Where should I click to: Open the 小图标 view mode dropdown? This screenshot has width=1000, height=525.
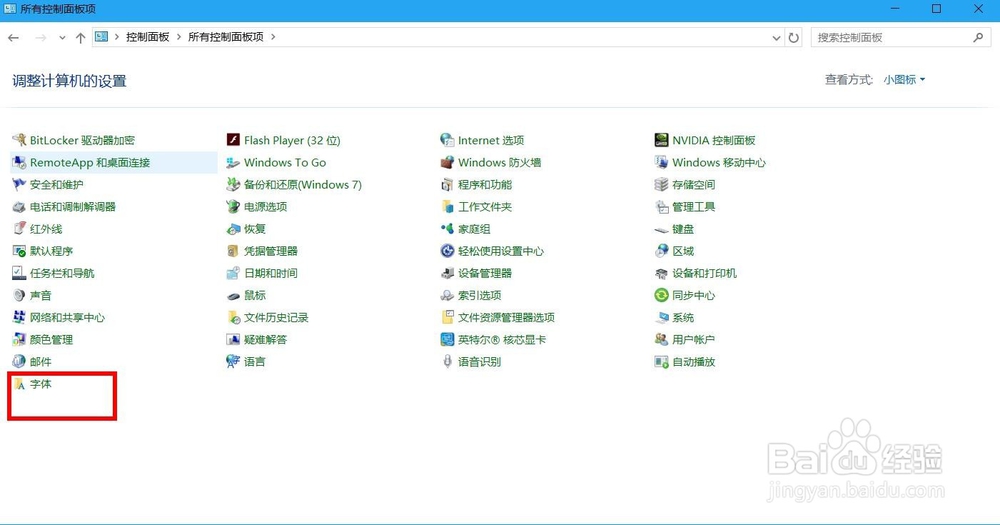coord(904,80)
